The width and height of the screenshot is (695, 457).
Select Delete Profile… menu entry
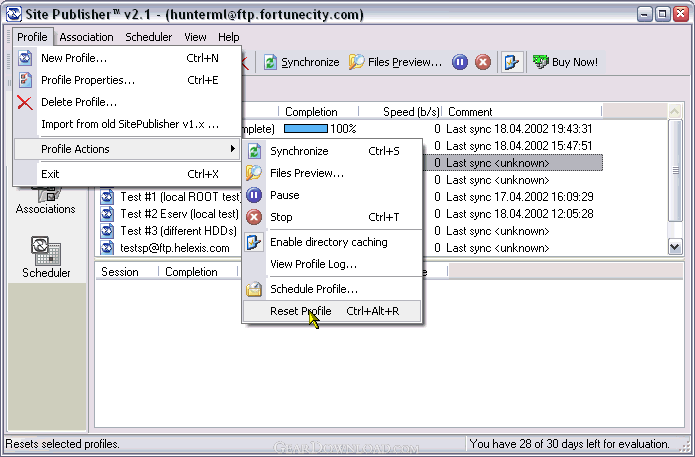point(128,102)
